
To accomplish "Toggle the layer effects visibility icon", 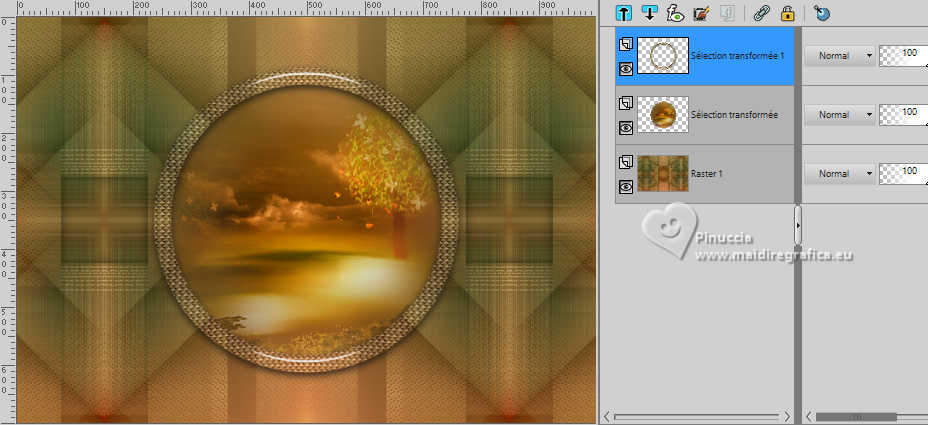I will pyautogui.click(x=675, y=13).
